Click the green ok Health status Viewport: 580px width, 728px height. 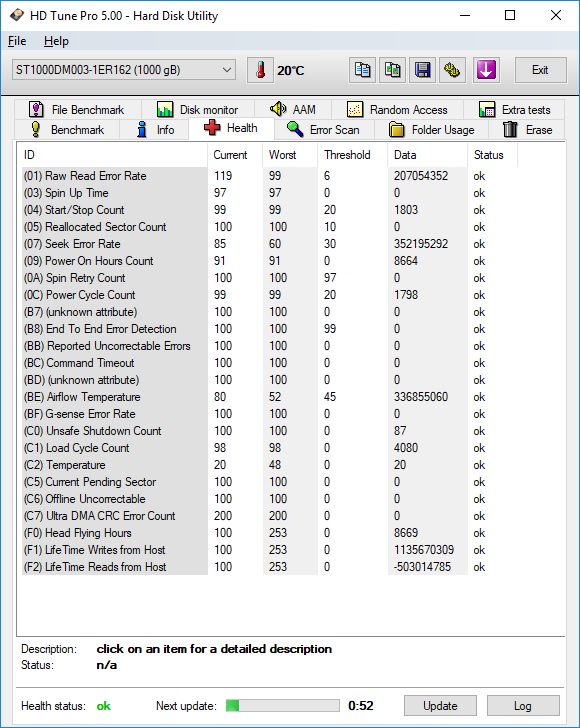pyautogui.click(x=104, y=706)
